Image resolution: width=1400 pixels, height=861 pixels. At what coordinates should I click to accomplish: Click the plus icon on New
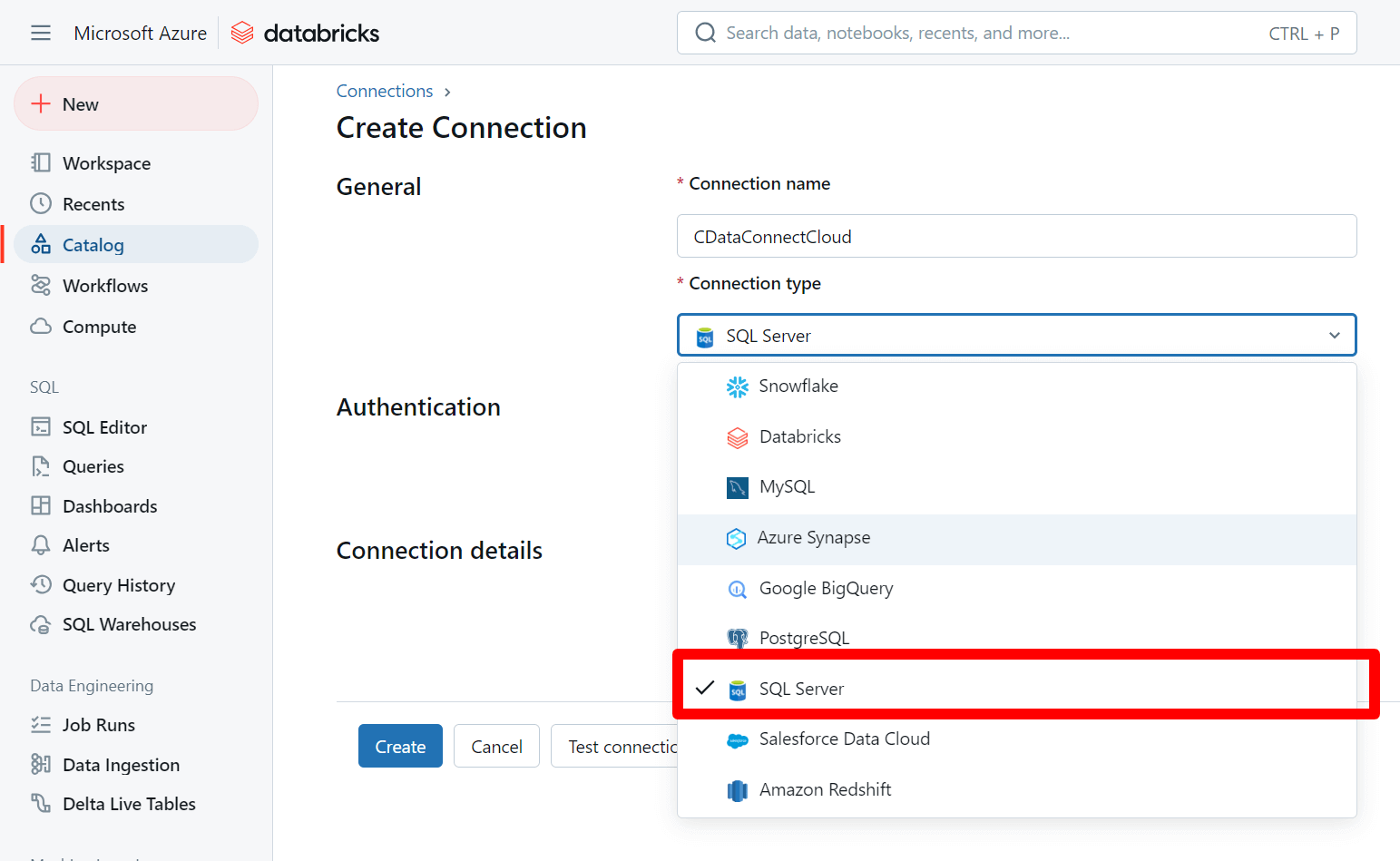(41, 103)
